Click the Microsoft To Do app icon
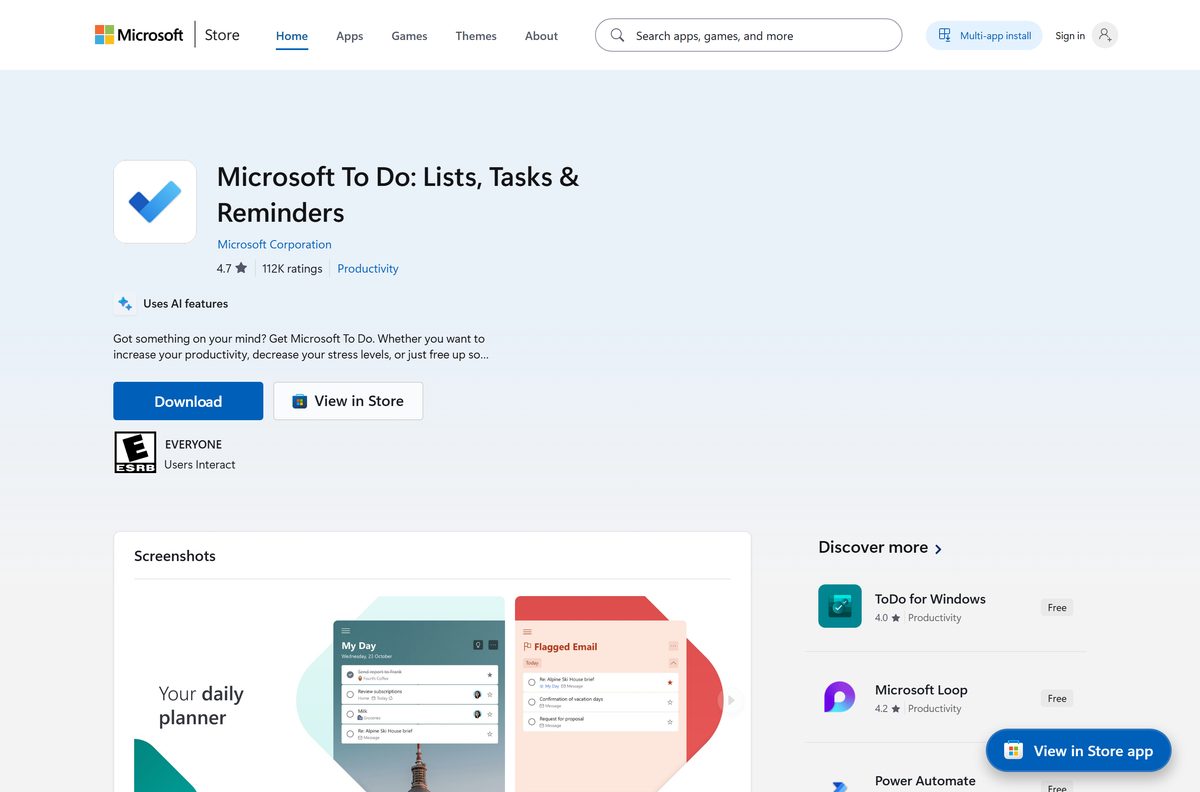This screenshot has height=792, width=1200. 155,201
